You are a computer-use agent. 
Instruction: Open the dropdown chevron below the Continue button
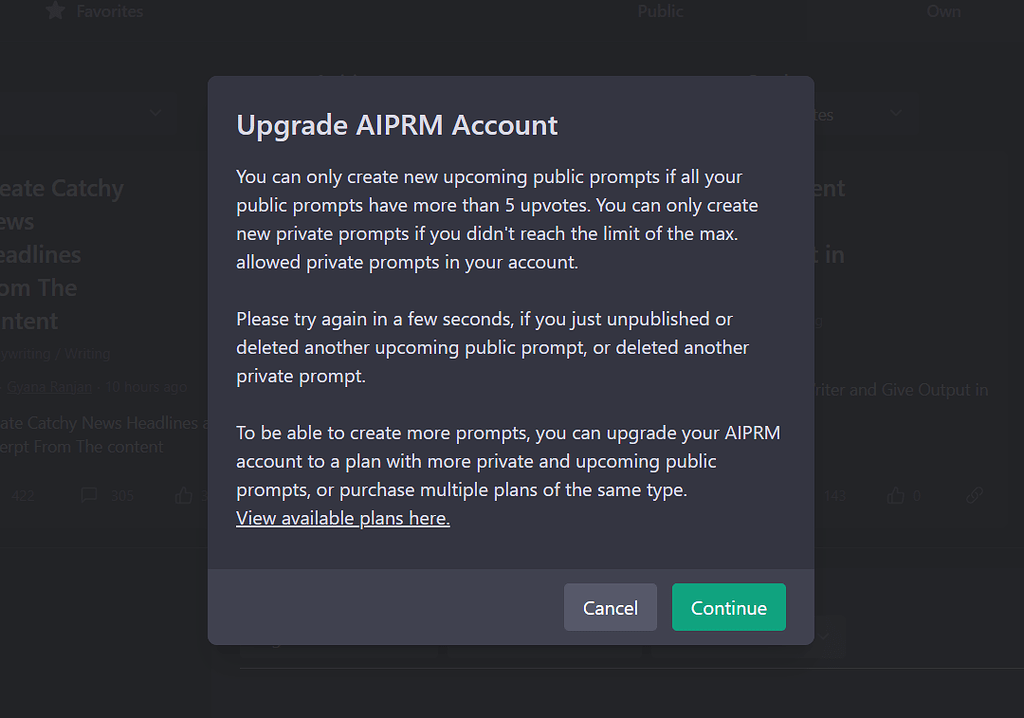825,635
